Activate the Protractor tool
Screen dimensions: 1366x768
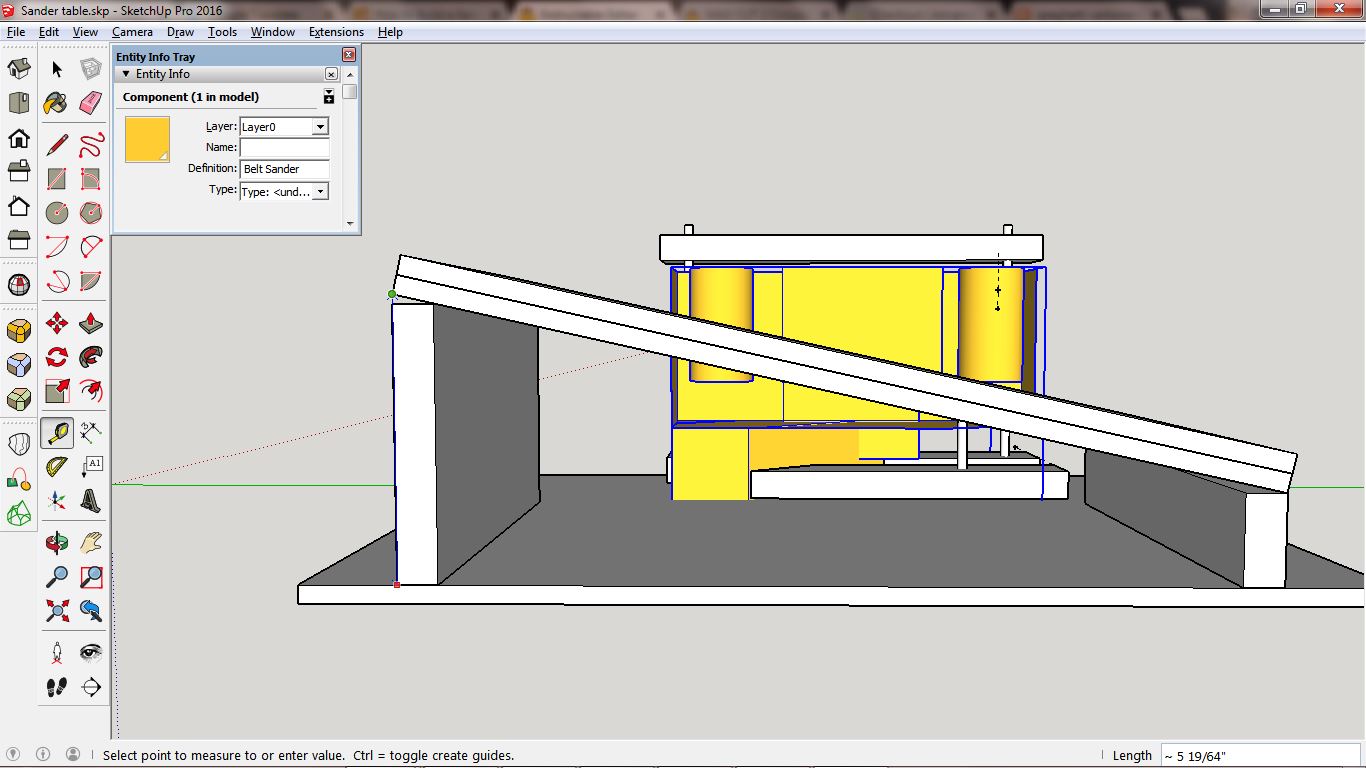coord(57,467)
